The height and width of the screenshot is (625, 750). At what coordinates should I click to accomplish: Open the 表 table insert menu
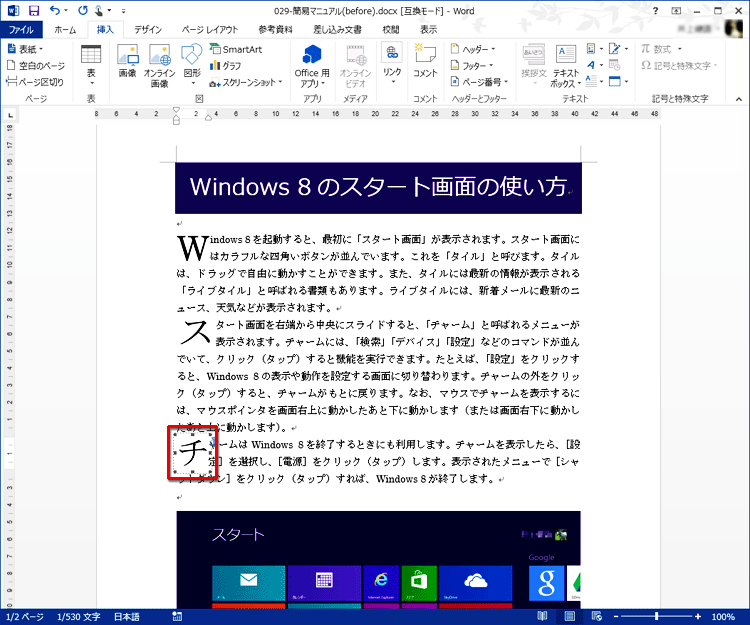tap(91, 65)
